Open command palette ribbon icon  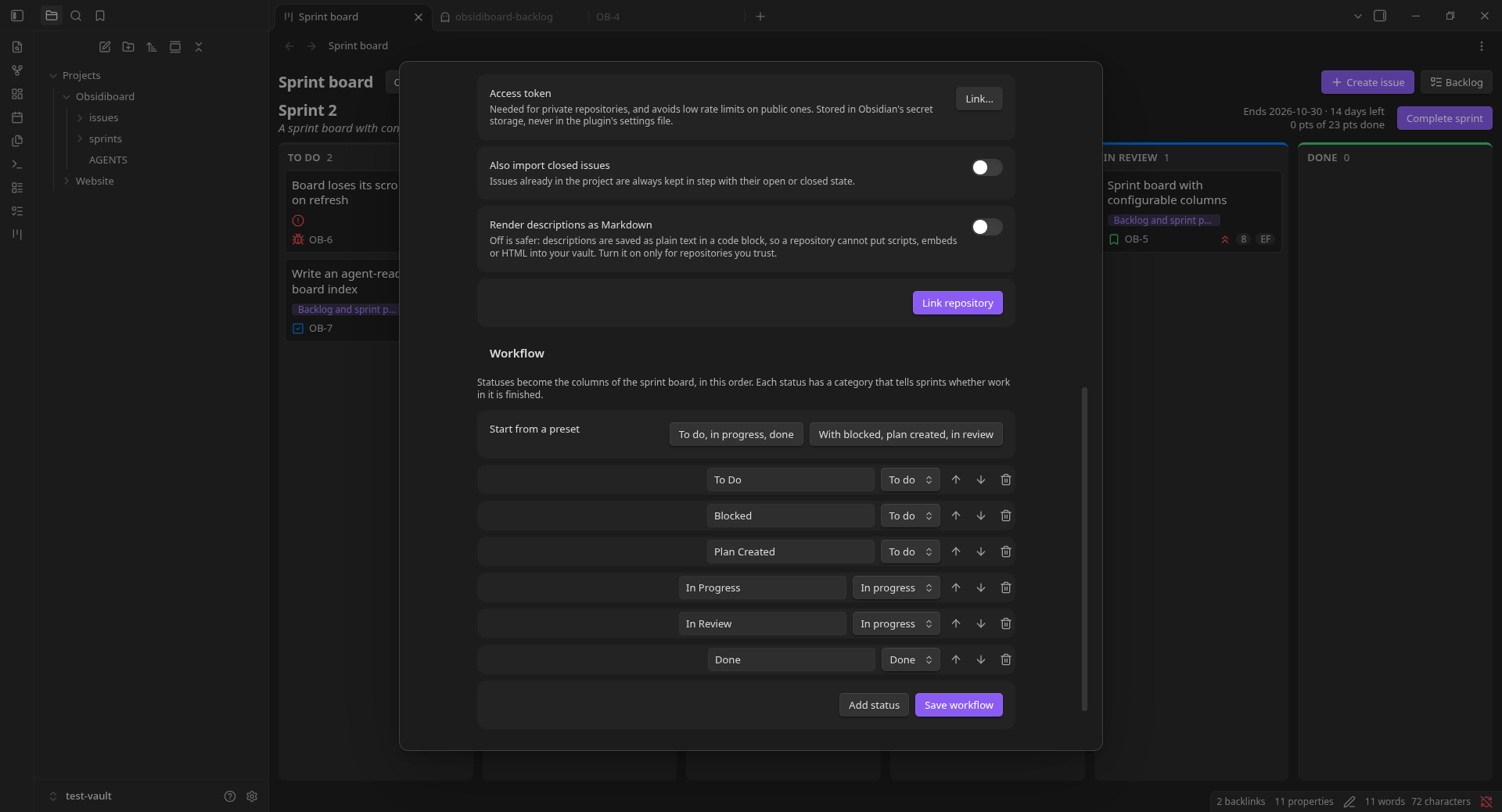[x=17, y=164]
